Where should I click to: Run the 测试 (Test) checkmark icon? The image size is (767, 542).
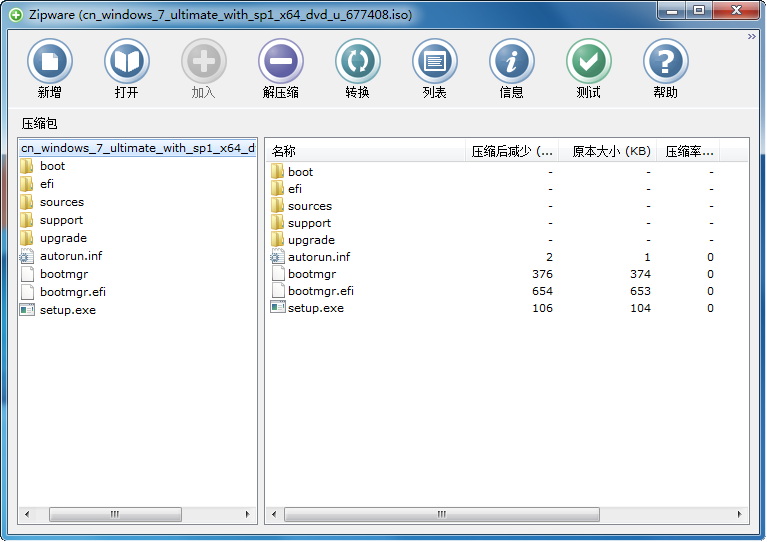pyautogui.click(x=588, y=62)
